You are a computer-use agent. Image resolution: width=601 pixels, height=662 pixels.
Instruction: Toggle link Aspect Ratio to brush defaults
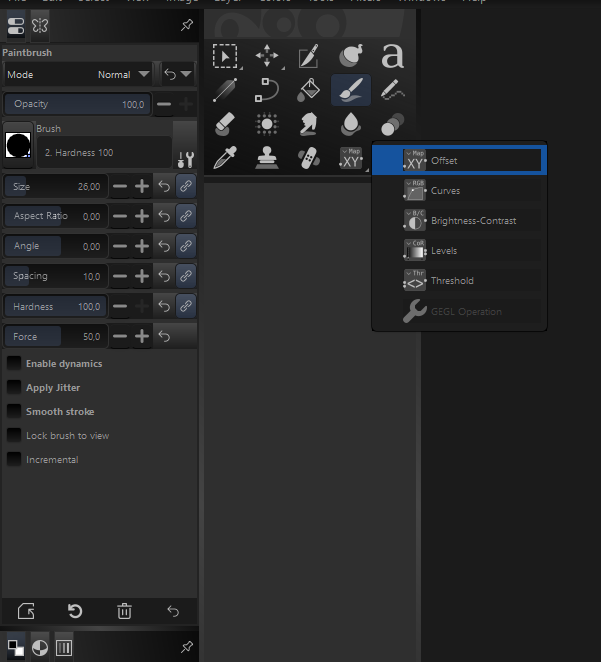pos(186,216)
